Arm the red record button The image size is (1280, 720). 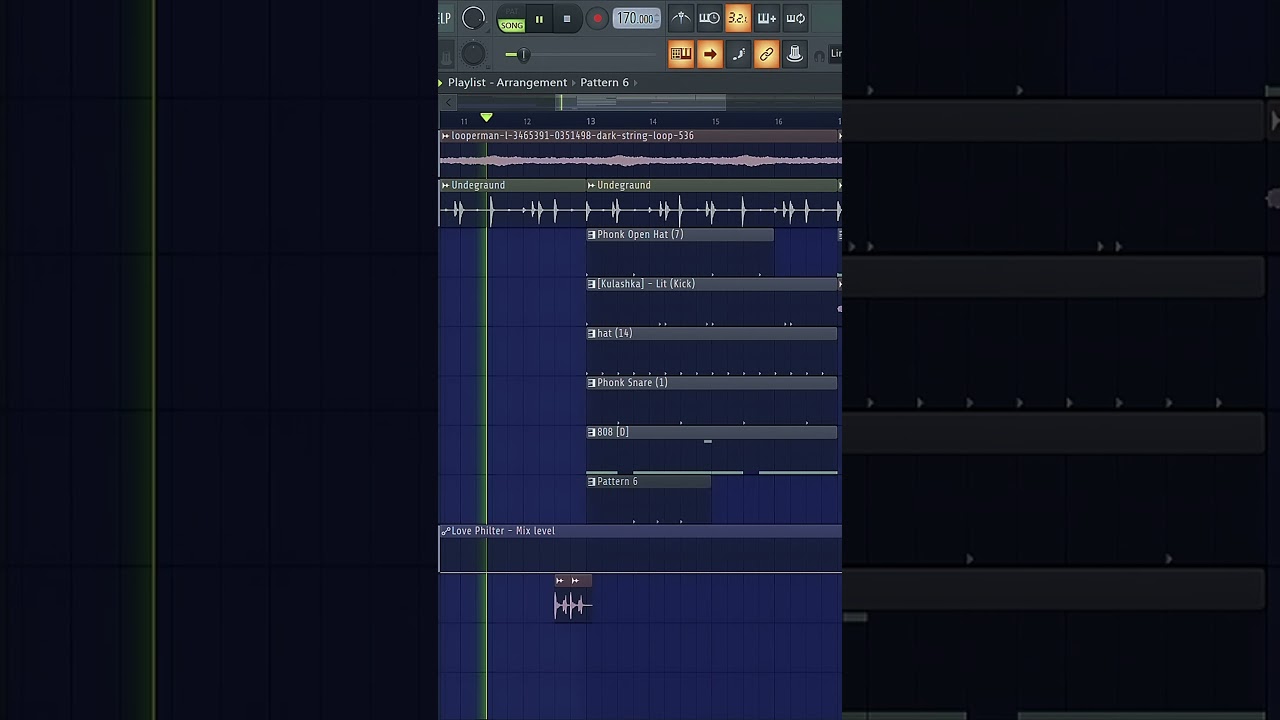click(x=597, y=19)
